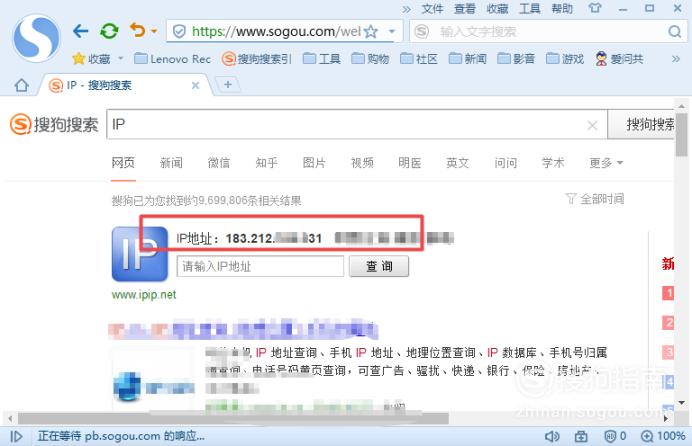Click the vertical page scrollbar thumb
This screenshot has width=692, height=446.
tap(681, 134)
